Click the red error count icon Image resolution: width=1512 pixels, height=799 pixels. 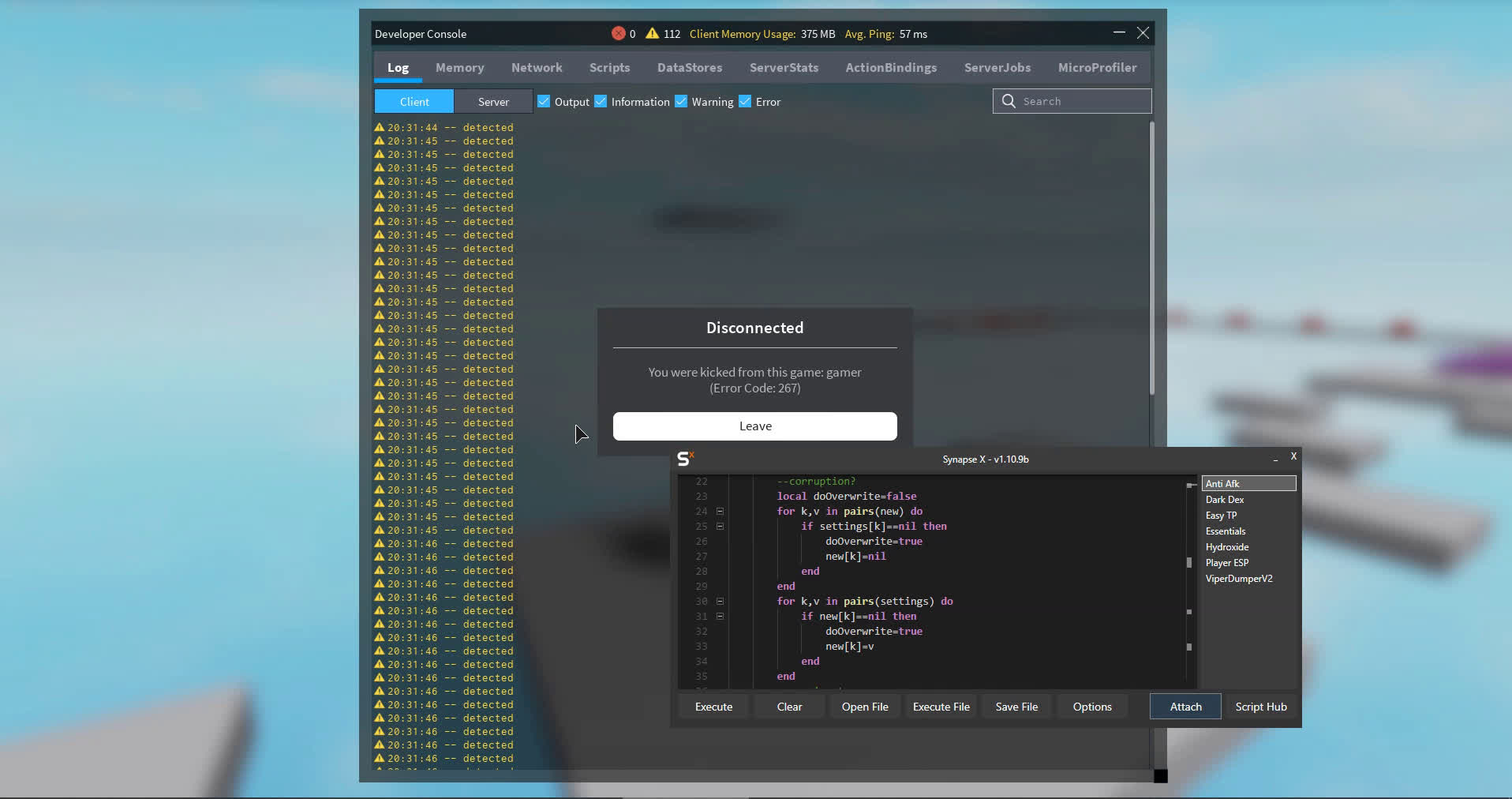[x=619, y=33]
